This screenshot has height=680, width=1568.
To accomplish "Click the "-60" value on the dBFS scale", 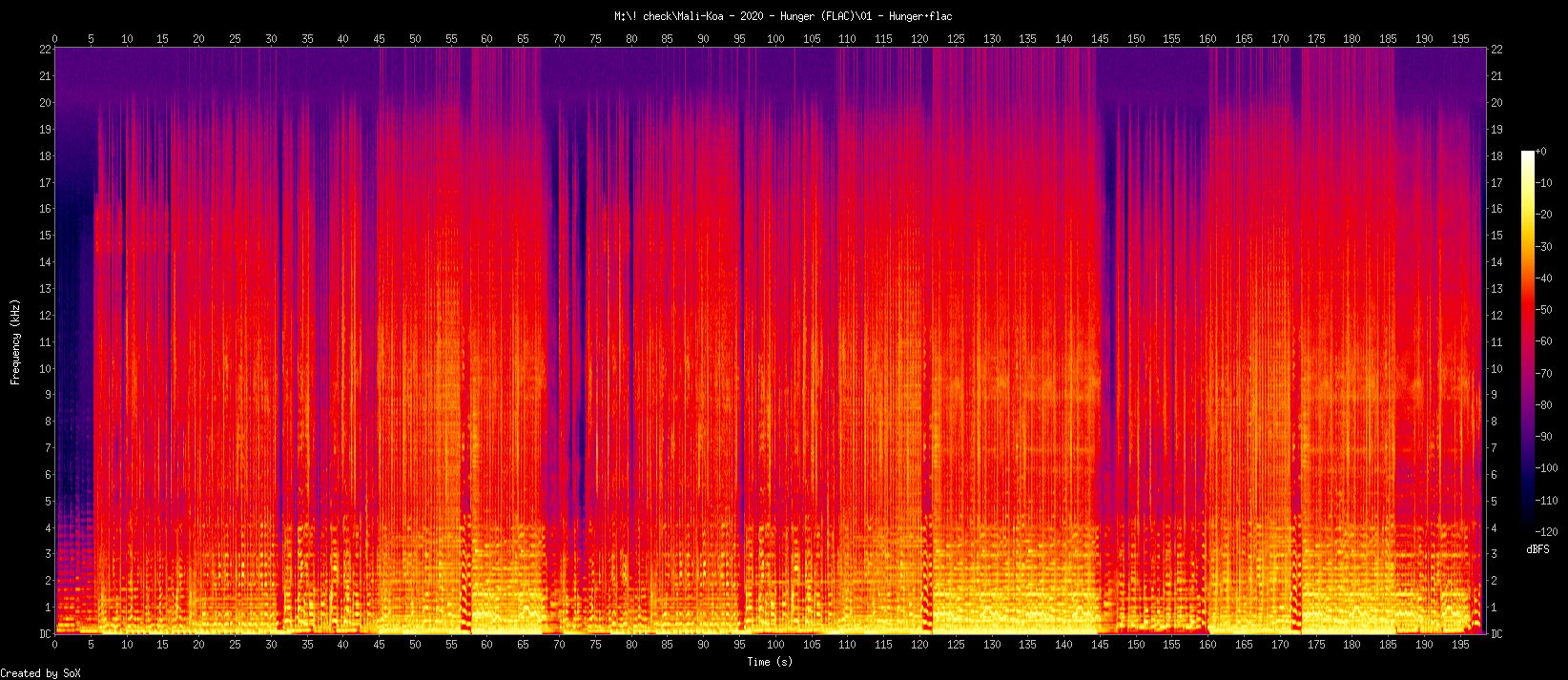I will coord(1543,341).
